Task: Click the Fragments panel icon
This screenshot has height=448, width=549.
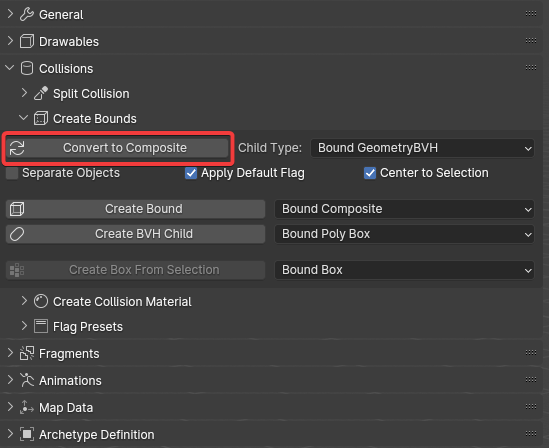Action: coord(27,353)
